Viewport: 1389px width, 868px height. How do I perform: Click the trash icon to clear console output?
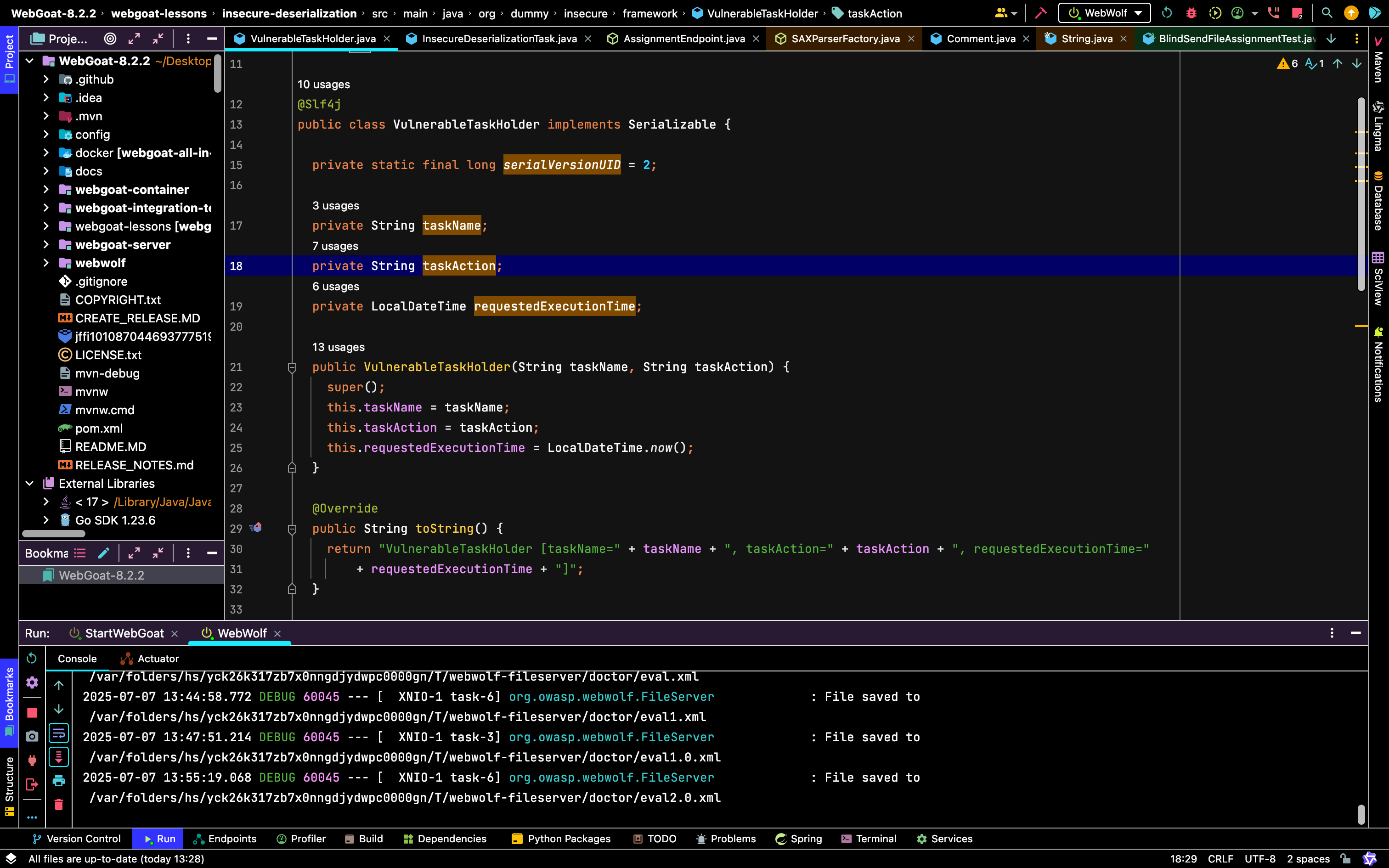[58, 805]
